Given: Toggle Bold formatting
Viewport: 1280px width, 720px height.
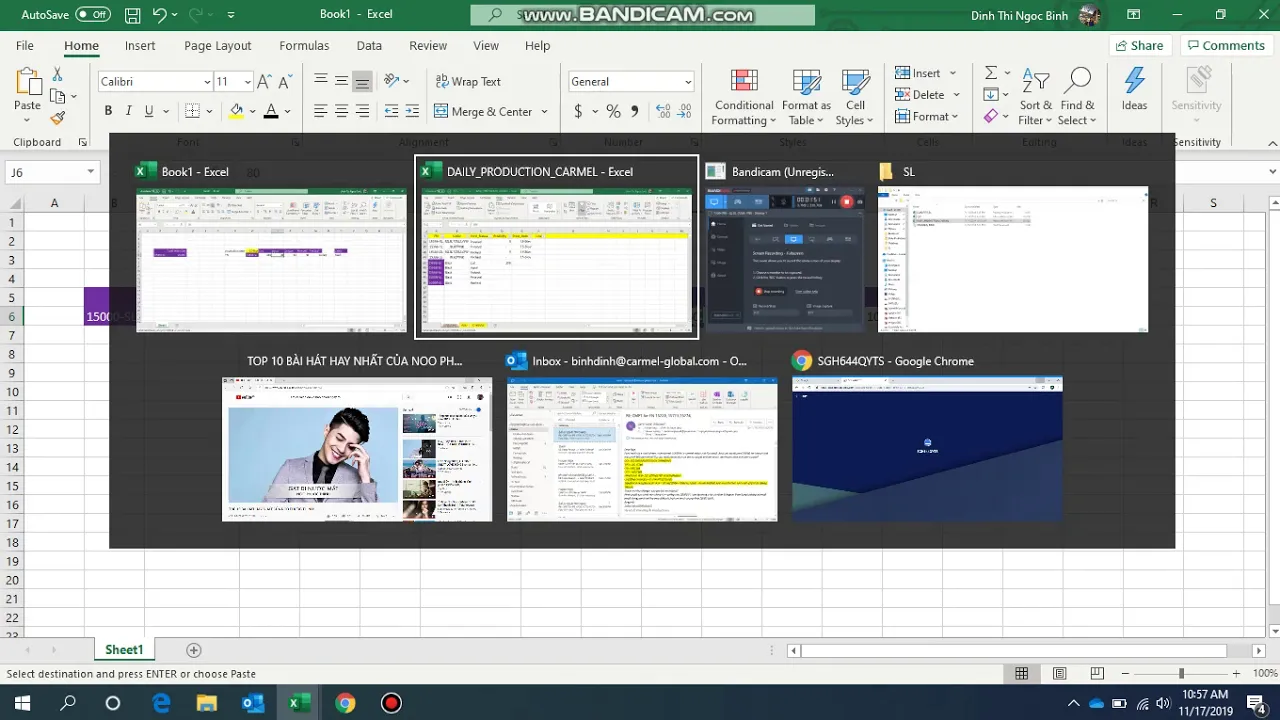Looking at the screenshot, I should click(x=108, y=111).
